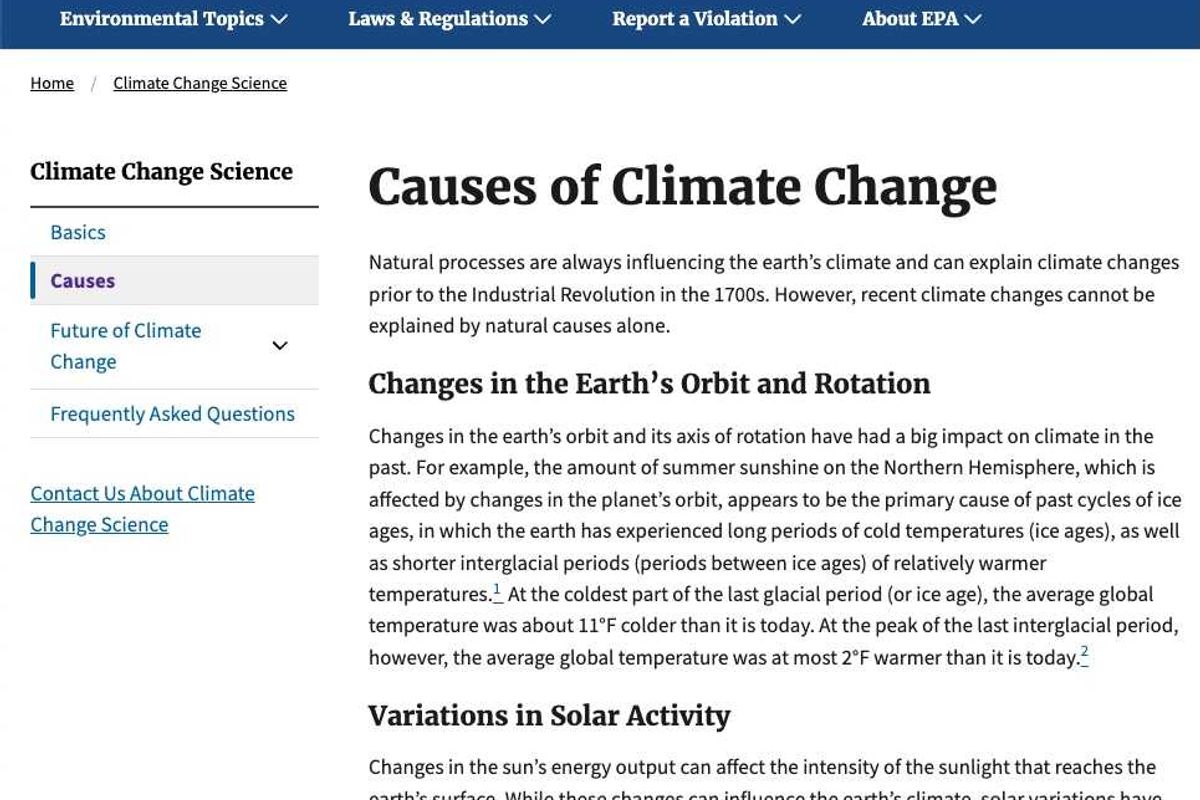
Task: Select the Causes sidebar item
Action: point(81,280)
